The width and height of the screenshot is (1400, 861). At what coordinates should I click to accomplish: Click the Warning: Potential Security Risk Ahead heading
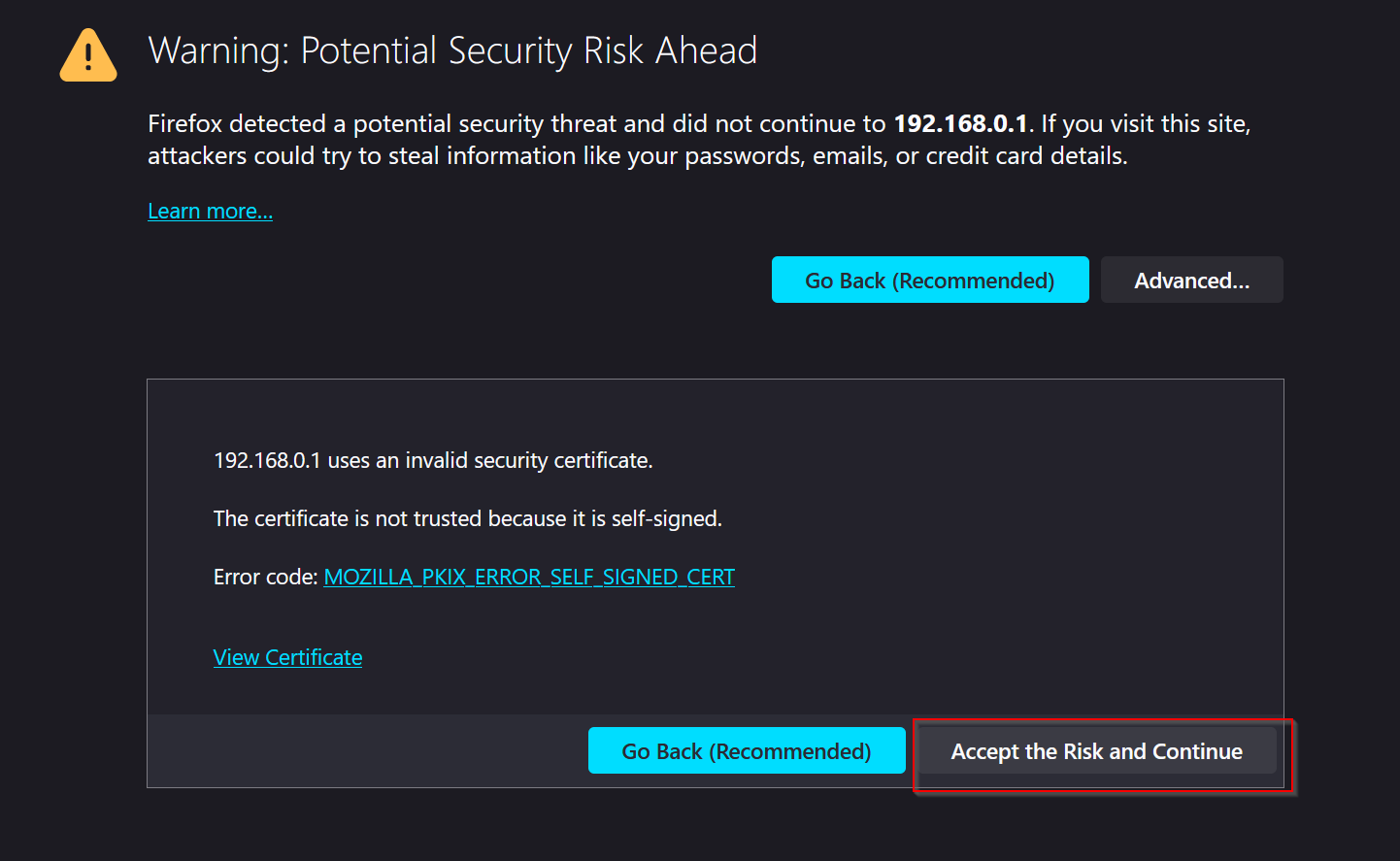[452, 50]
